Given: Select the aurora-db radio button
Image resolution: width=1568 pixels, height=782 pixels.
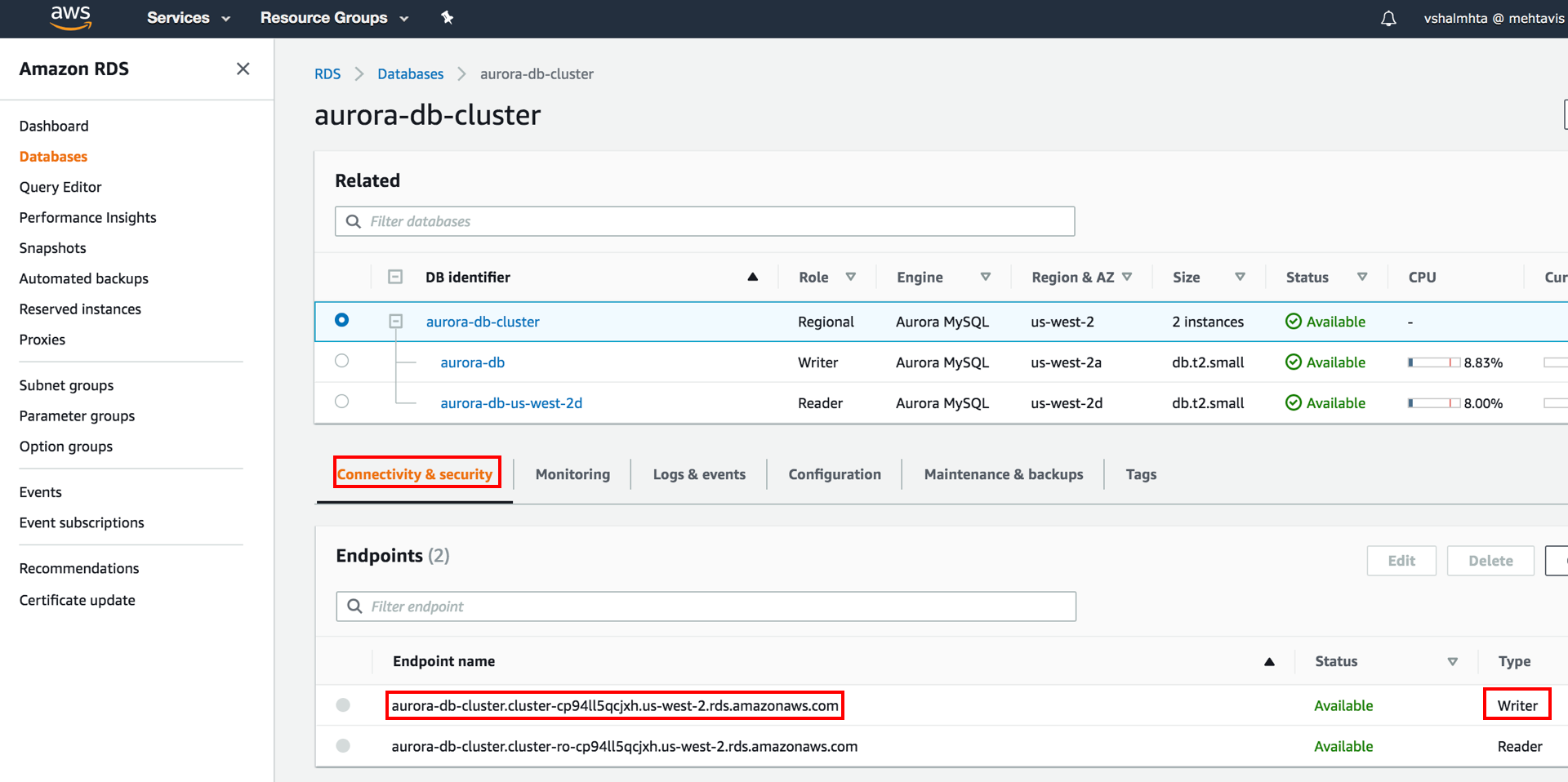Looking at the screenshot, I should coord(341,360).
